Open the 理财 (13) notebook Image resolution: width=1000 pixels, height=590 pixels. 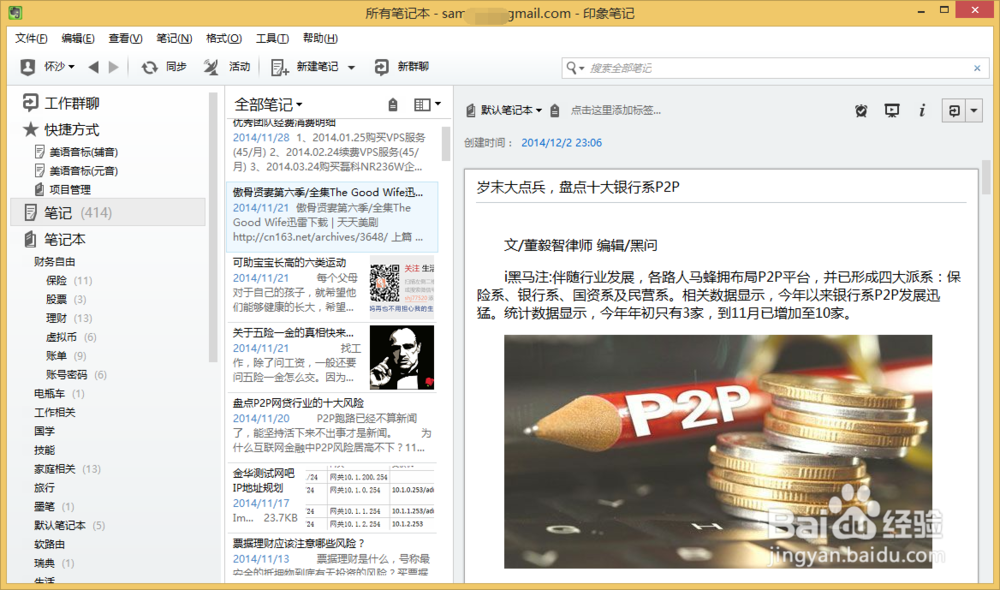tap(69, 318)
